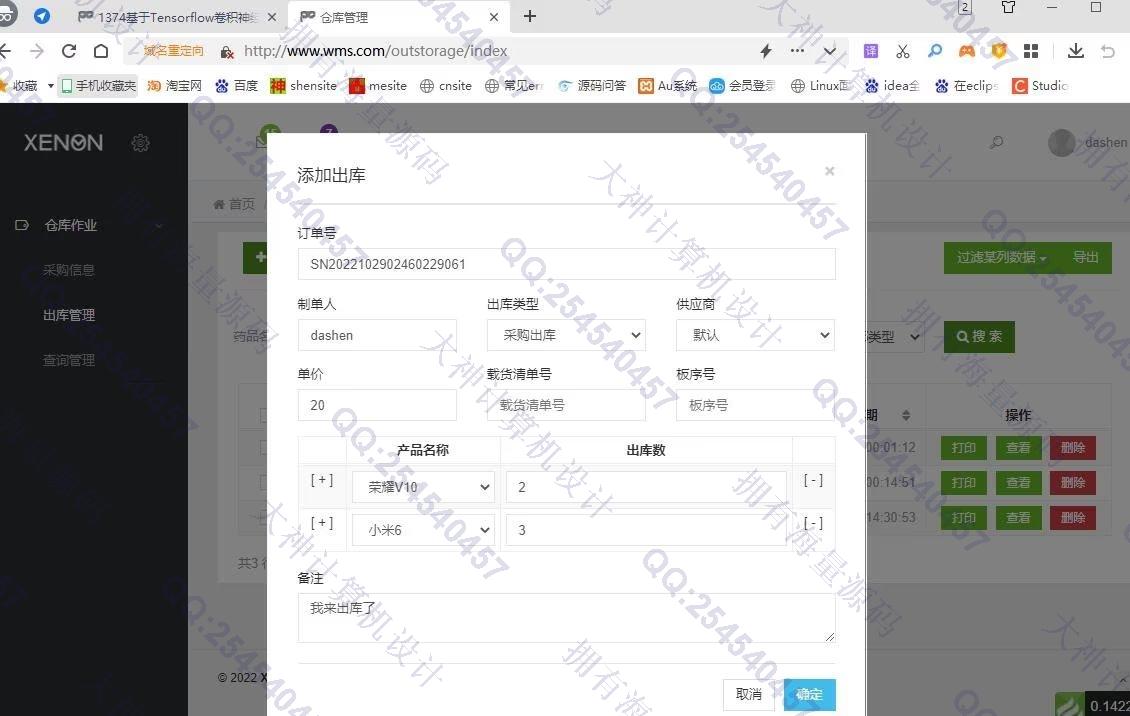Click the 取消 button
Screen dimensions: 1130x716
coord(749,694)
